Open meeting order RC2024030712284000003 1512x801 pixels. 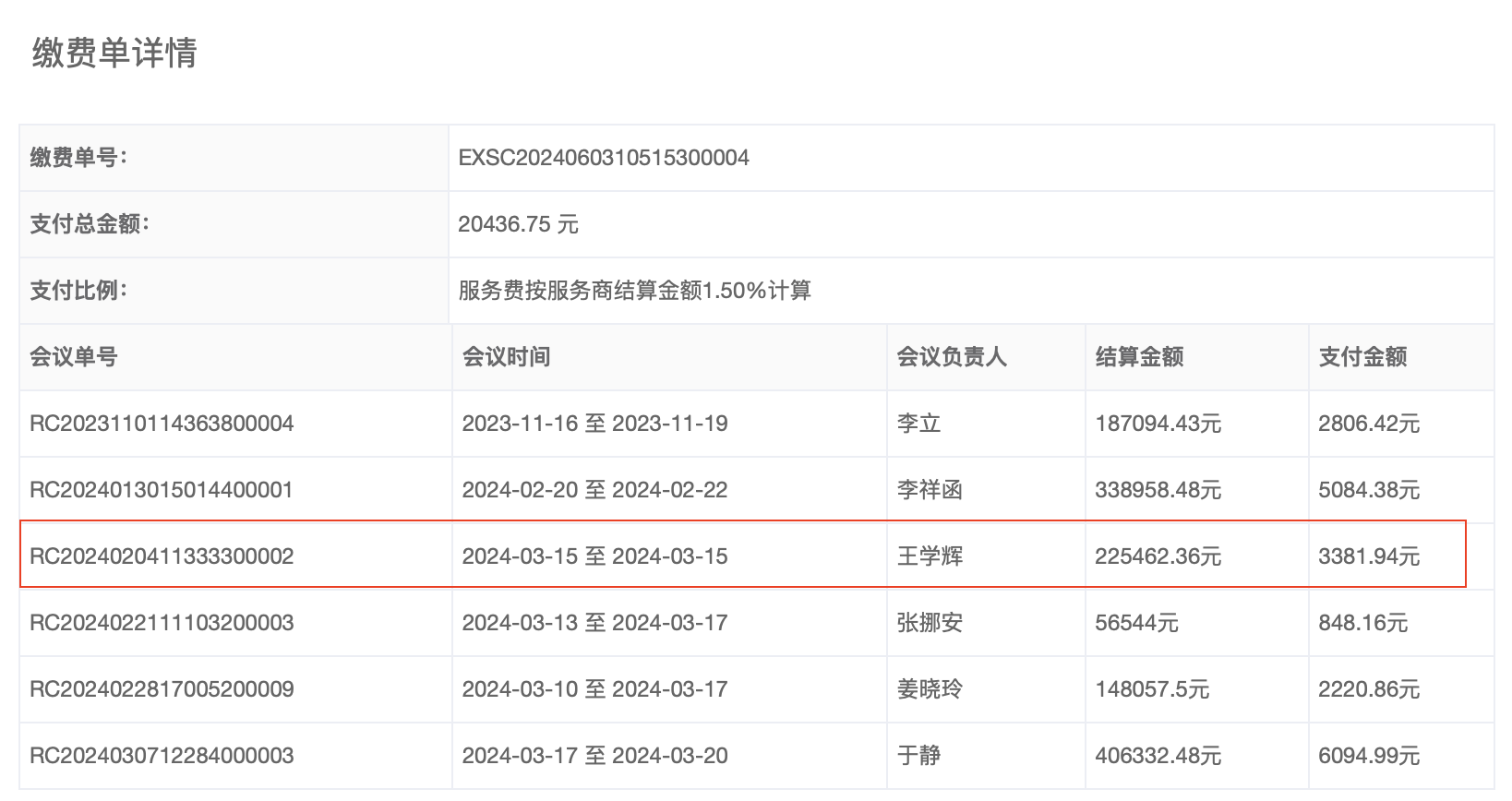(x=162, y=756)
